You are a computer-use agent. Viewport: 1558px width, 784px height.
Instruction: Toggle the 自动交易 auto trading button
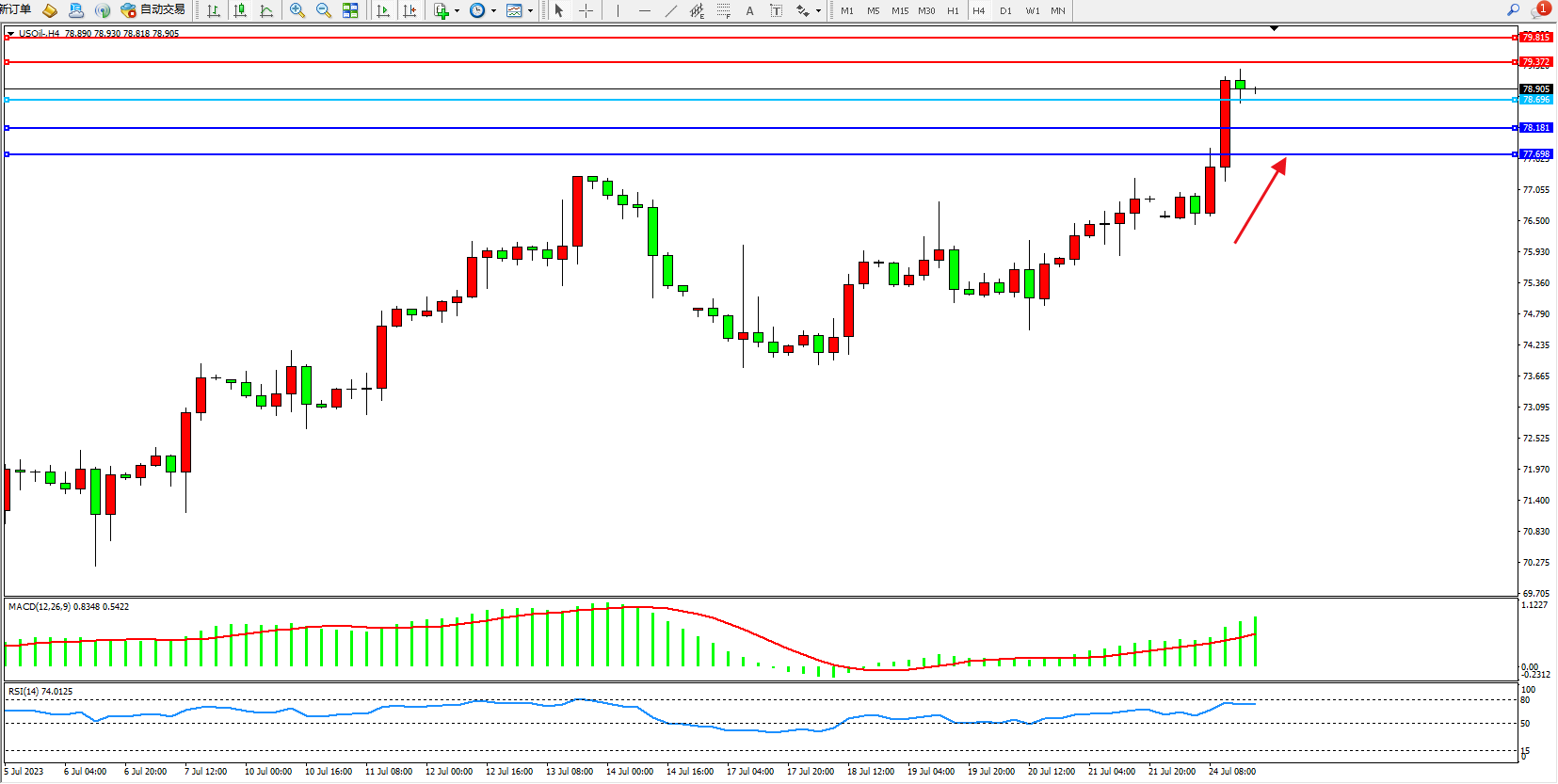[x=153, y=10]
